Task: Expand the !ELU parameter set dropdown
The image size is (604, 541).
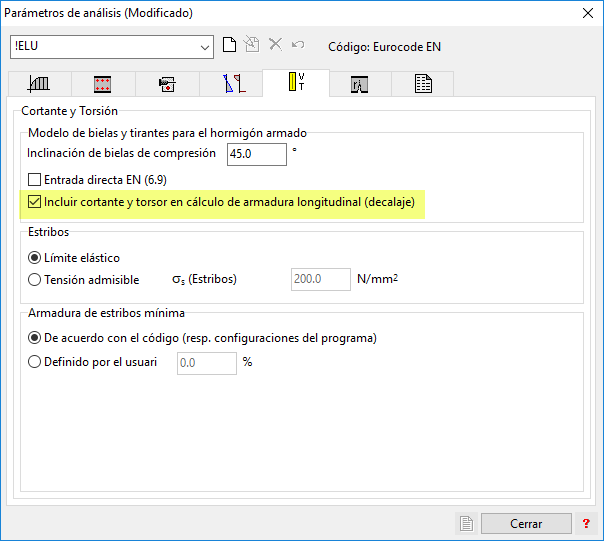Action: [x=205, y=46]
